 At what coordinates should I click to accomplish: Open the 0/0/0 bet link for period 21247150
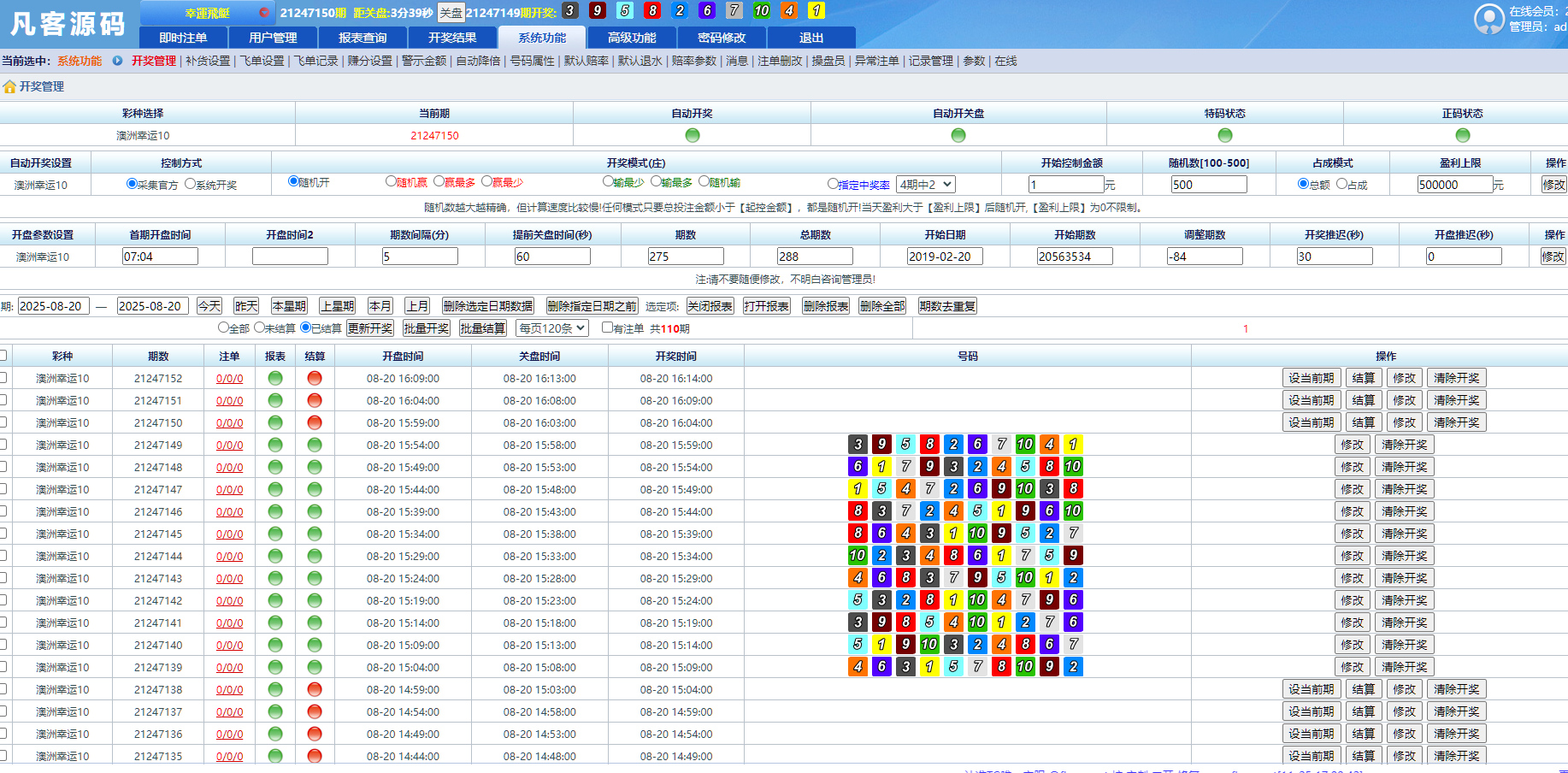pos(229,422)
